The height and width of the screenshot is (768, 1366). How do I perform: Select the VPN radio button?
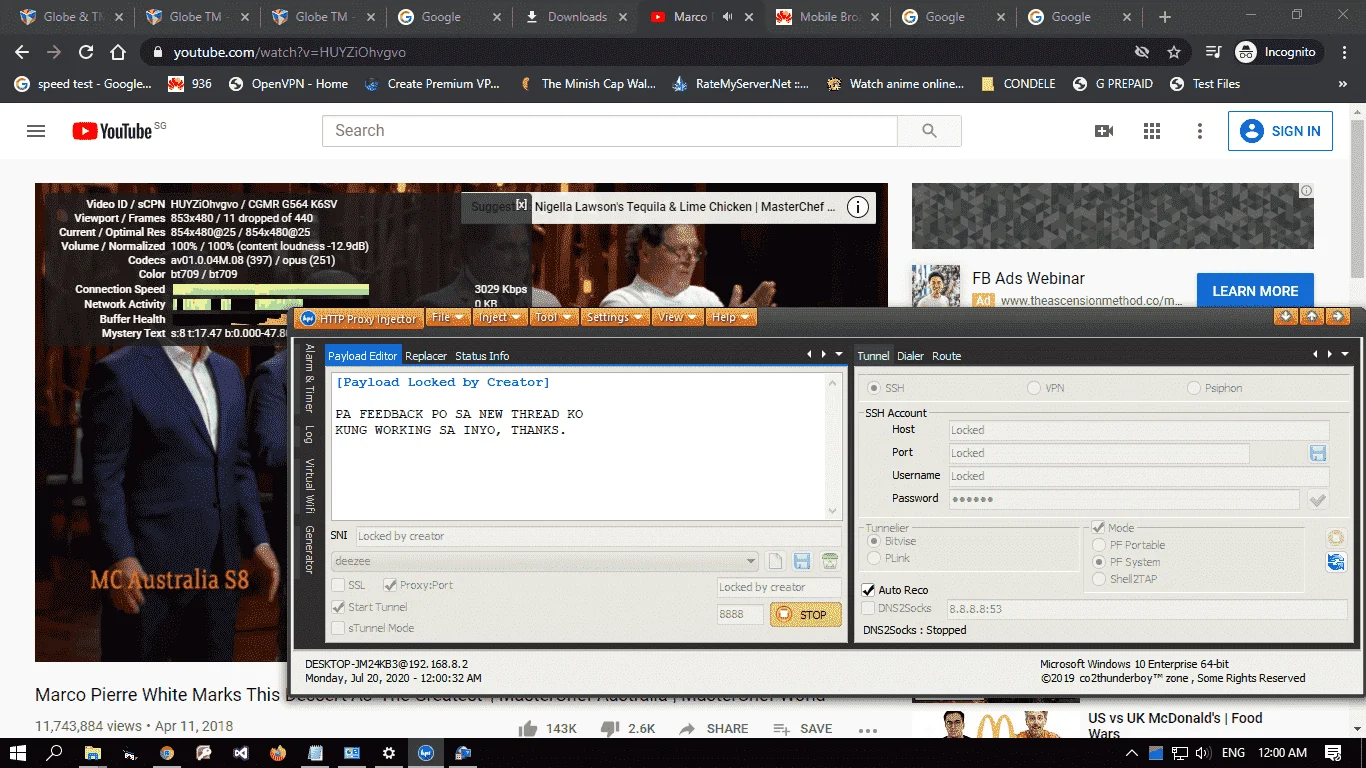1034,388
